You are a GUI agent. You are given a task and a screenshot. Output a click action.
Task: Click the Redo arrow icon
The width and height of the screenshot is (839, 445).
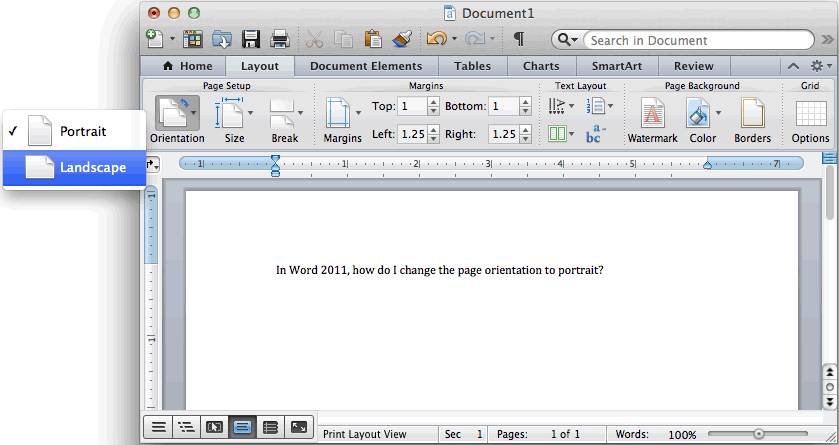coord(475,39)
